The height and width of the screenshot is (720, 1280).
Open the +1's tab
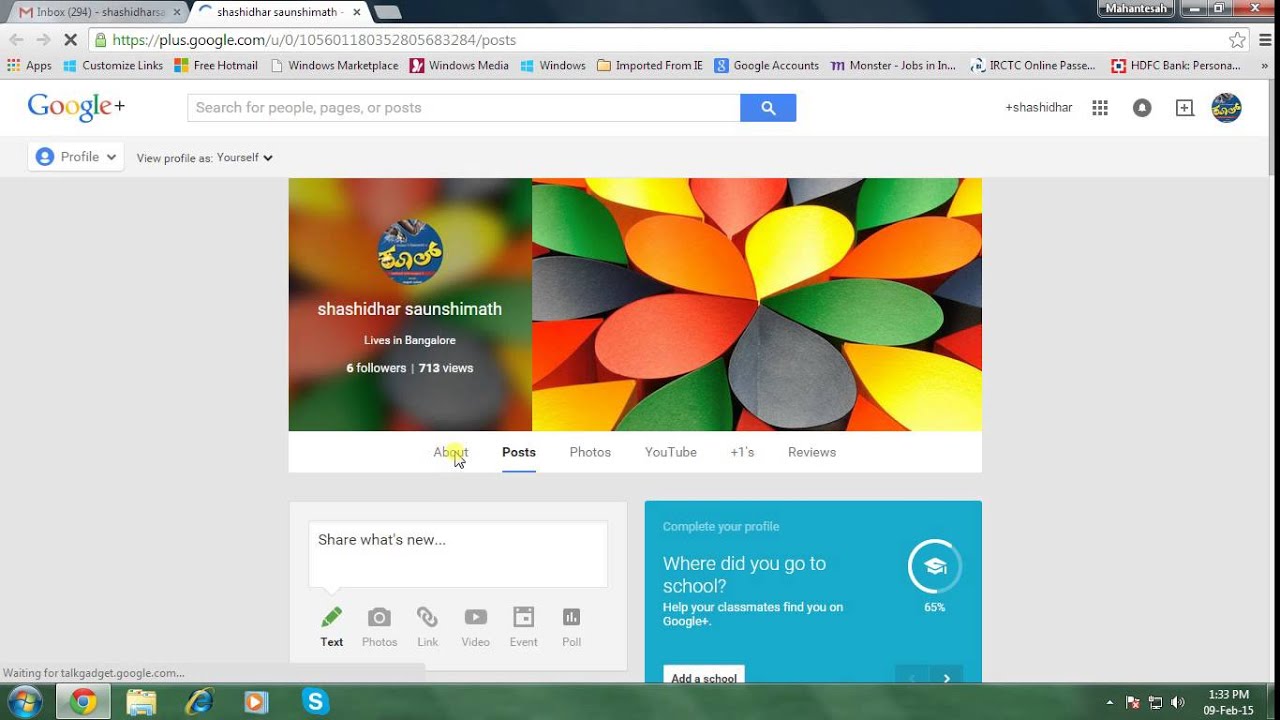click(742, 452)
